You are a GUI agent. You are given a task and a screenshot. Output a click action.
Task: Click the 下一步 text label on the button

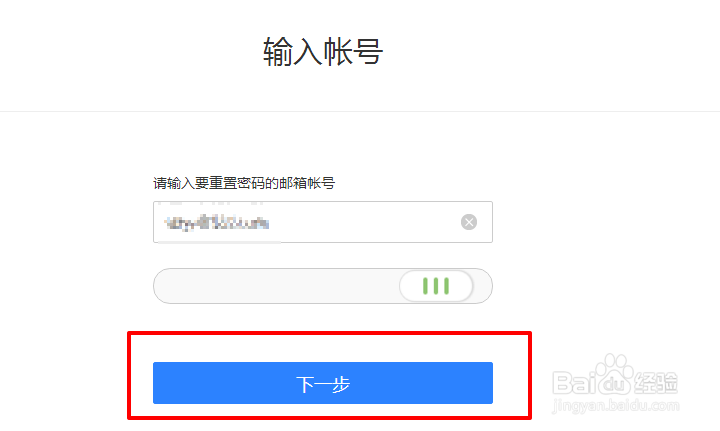coord(323,384)
